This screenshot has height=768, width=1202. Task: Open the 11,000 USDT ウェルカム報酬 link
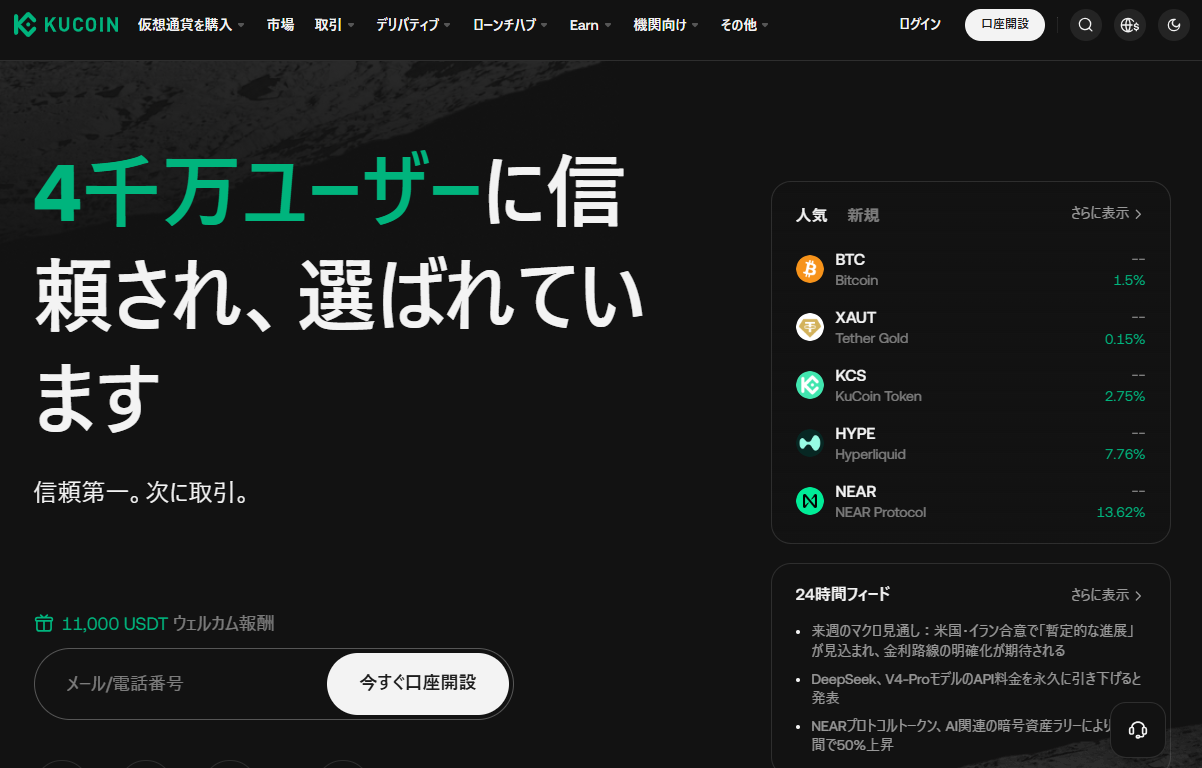coord(168,623)
